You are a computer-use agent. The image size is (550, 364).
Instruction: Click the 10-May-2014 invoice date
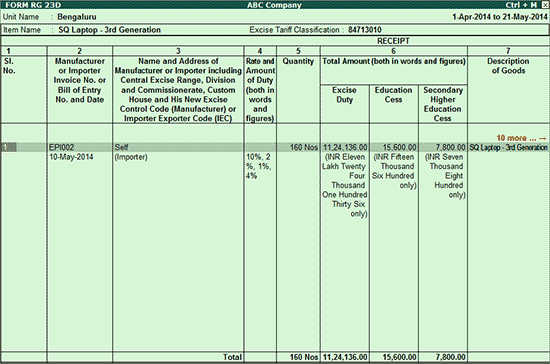[x=71, y=157]
